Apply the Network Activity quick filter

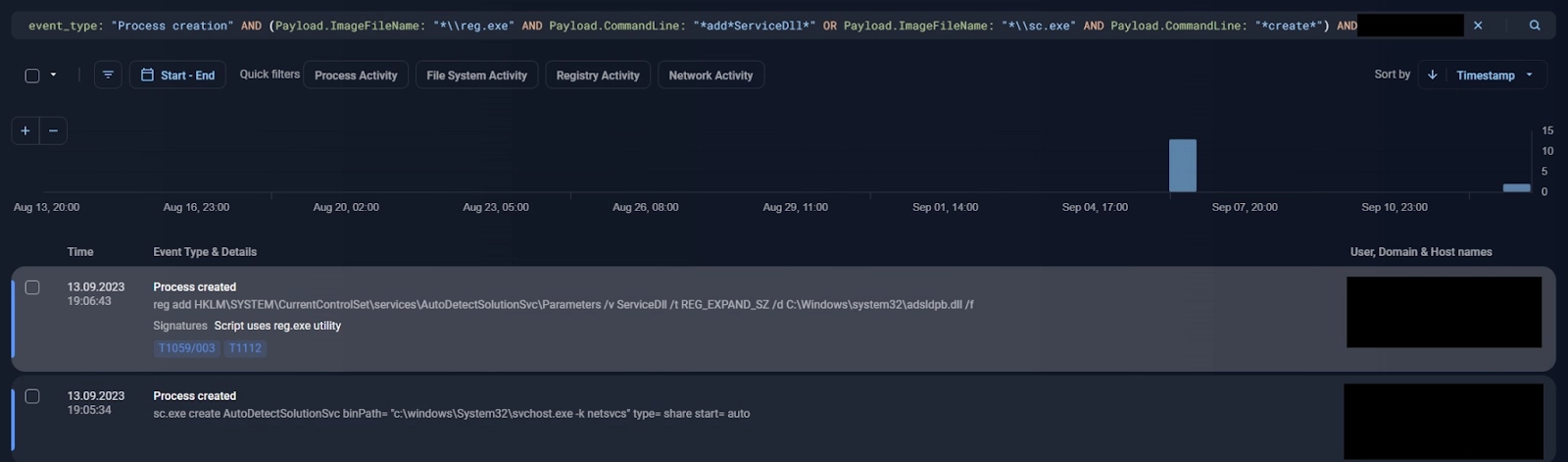point(710,75)
